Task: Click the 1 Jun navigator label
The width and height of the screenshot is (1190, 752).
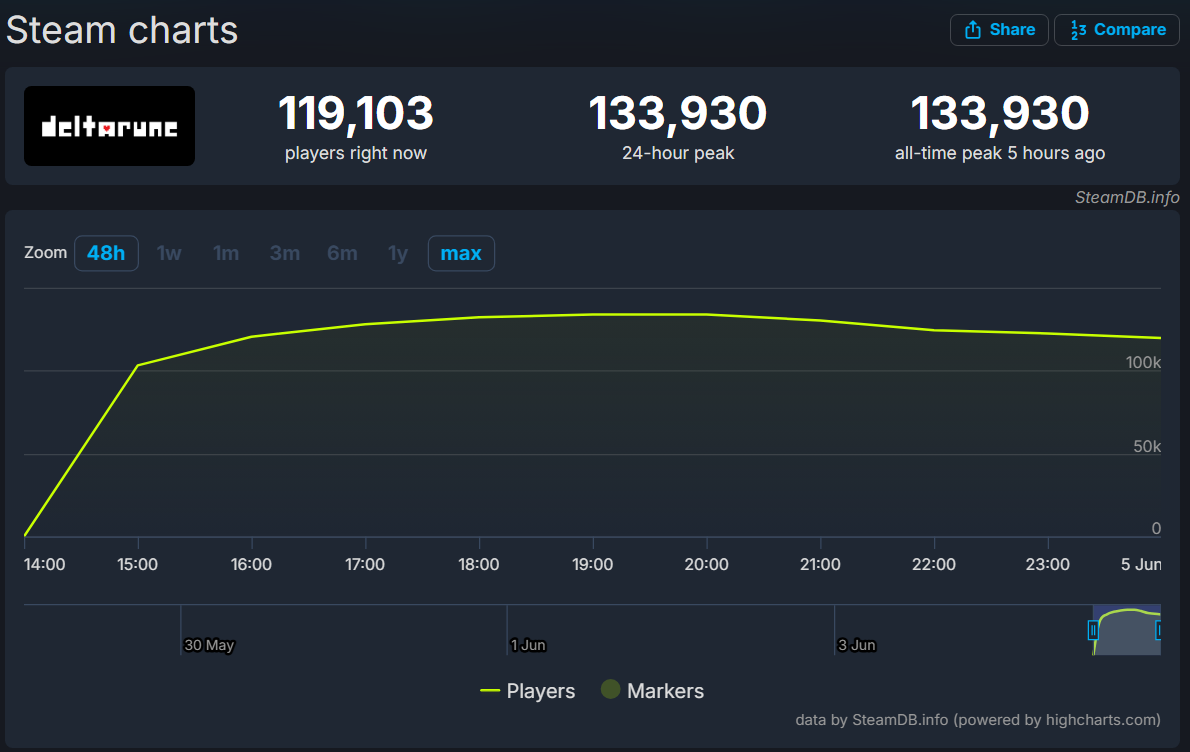Action: coord(528,645)
